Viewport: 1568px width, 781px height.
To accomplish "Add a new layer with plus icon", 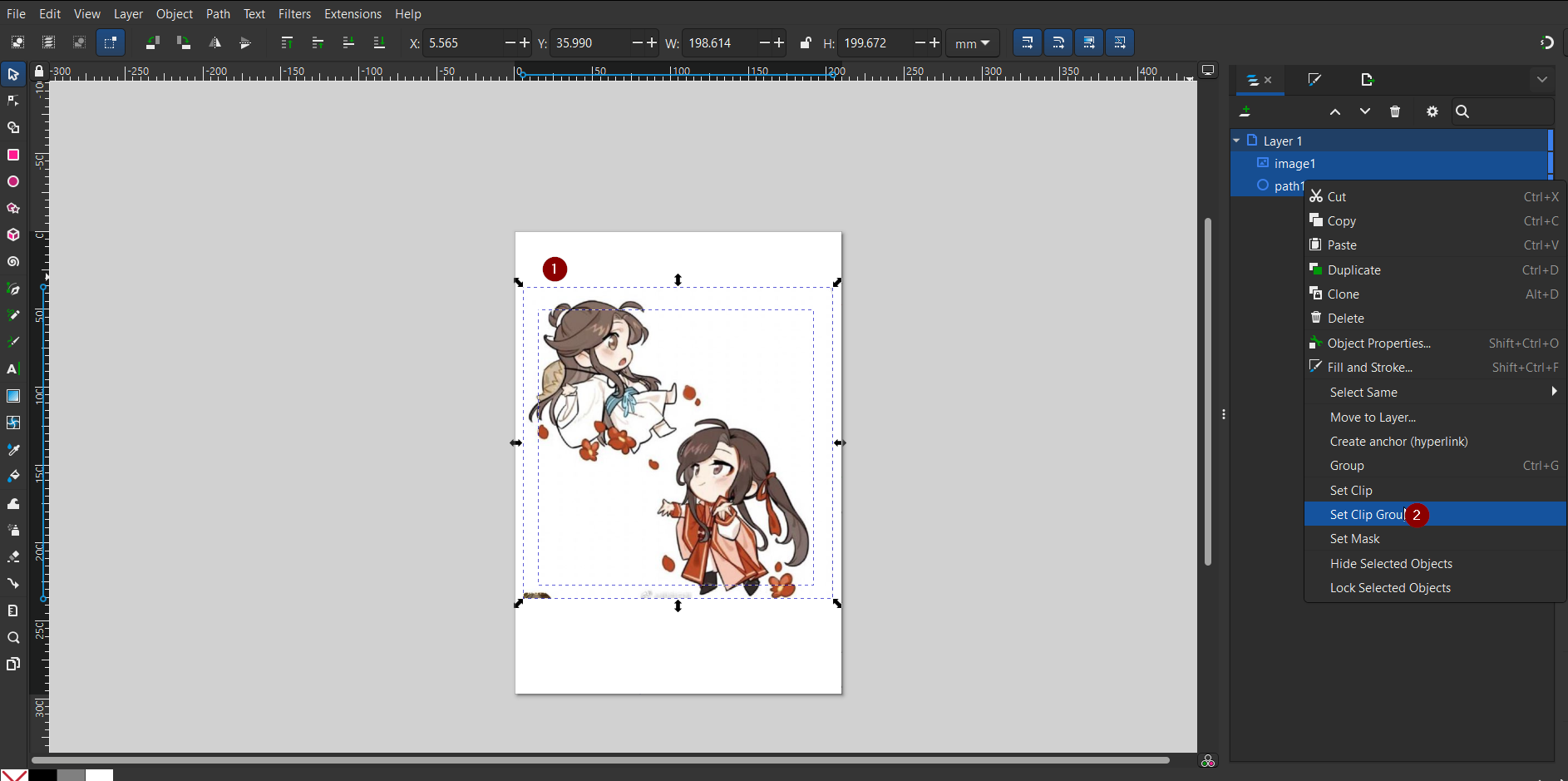I will click(1245, 111).
